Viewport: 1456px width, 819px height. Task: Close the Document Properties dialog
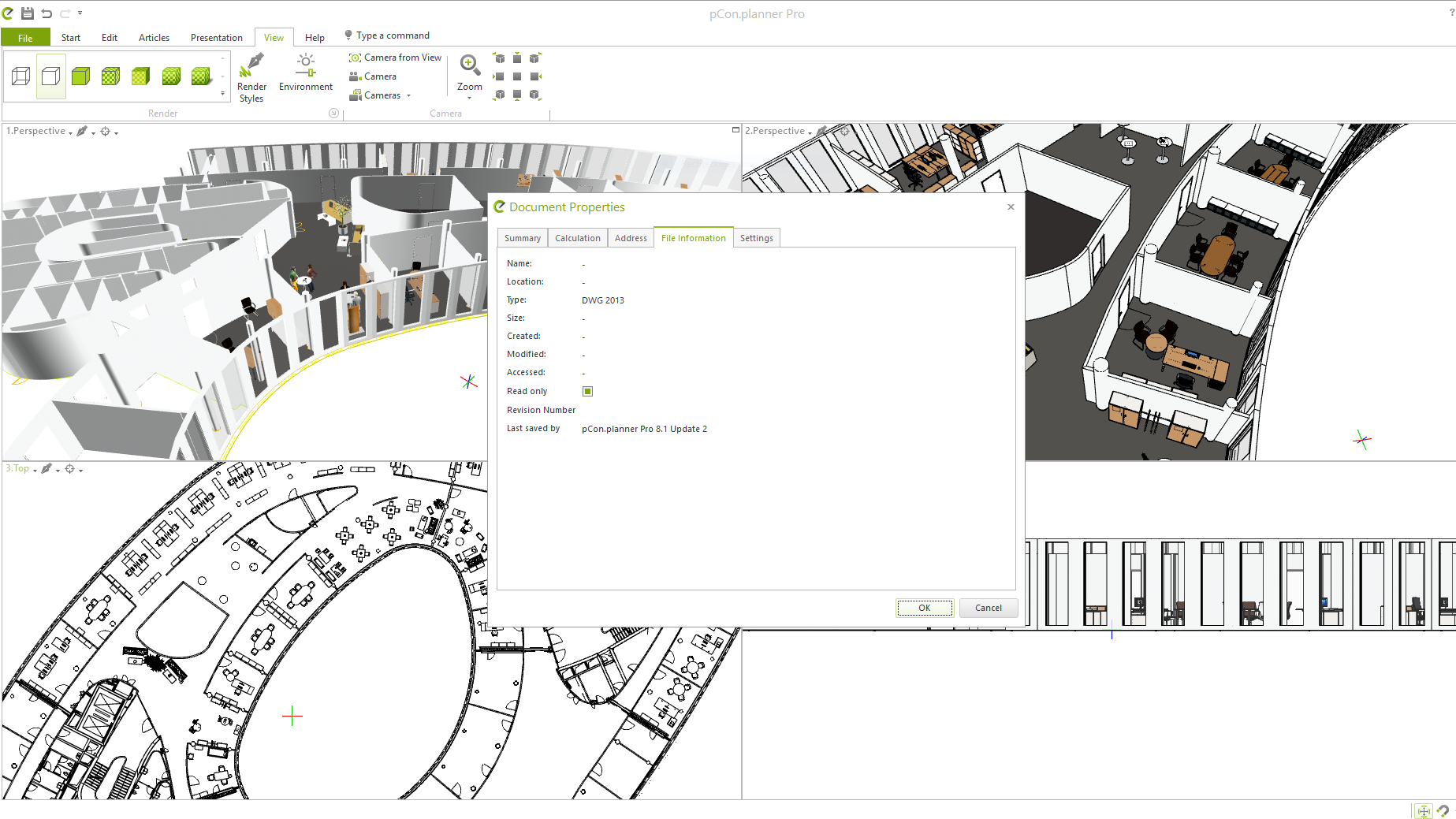(x=1011, y=207)
